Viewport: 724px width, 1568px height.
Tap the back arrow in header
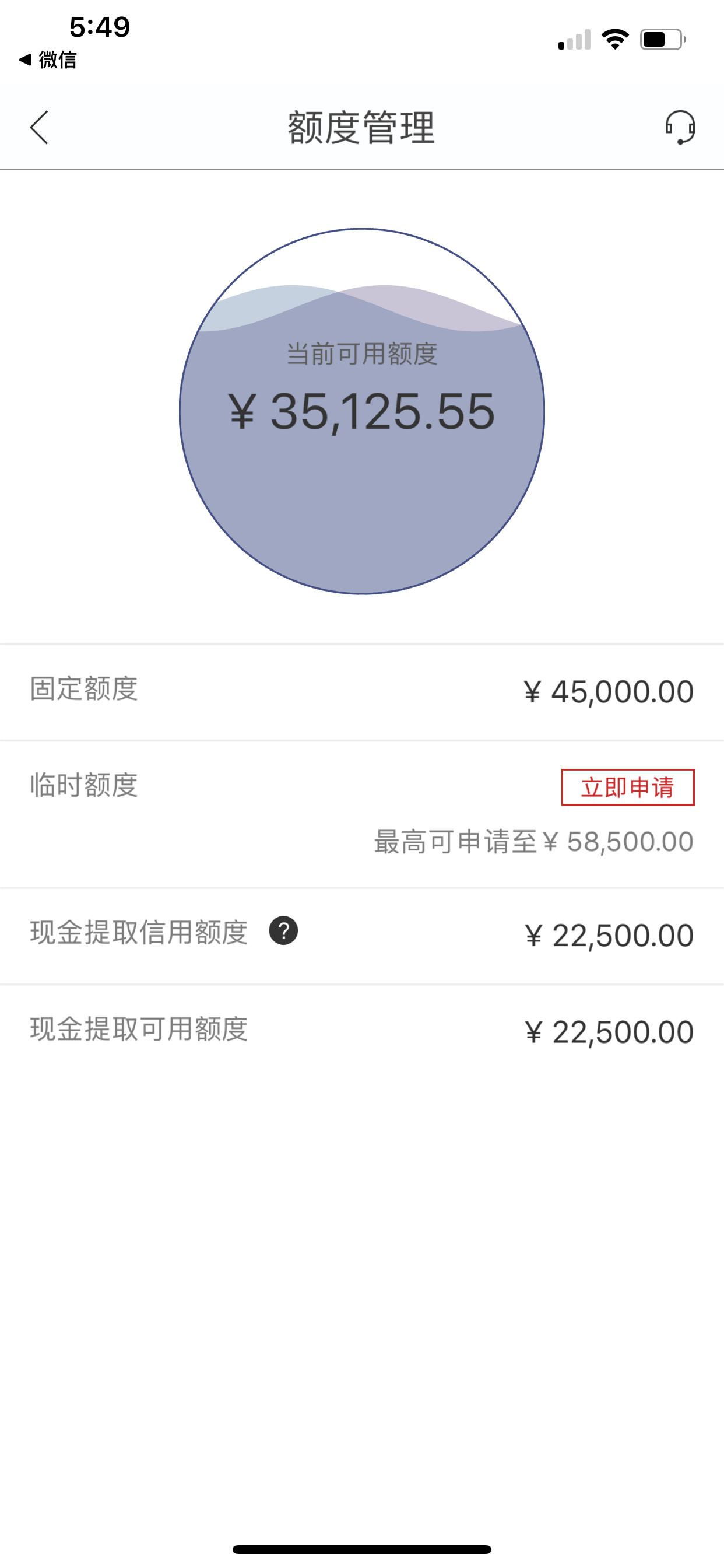[39, 128]
